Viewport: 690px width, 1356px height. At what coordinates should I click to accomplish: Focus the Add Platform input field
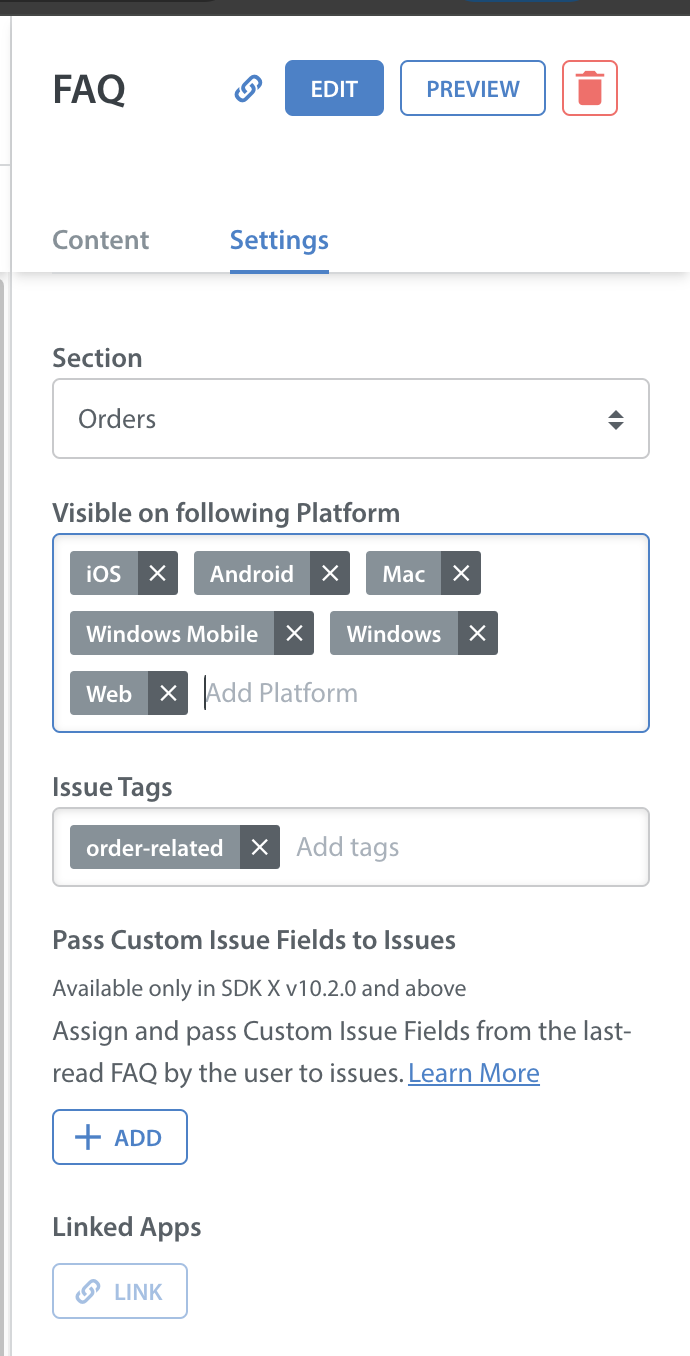click(x=420, y=693)
